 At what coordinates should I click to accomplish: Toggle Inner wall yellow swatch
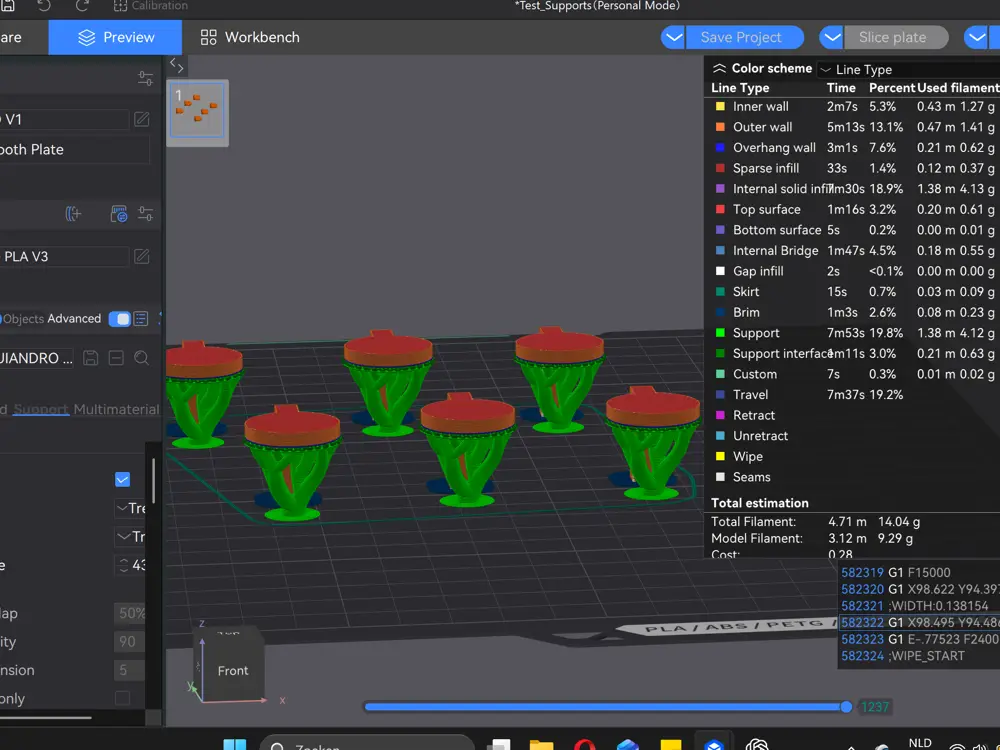720,107
